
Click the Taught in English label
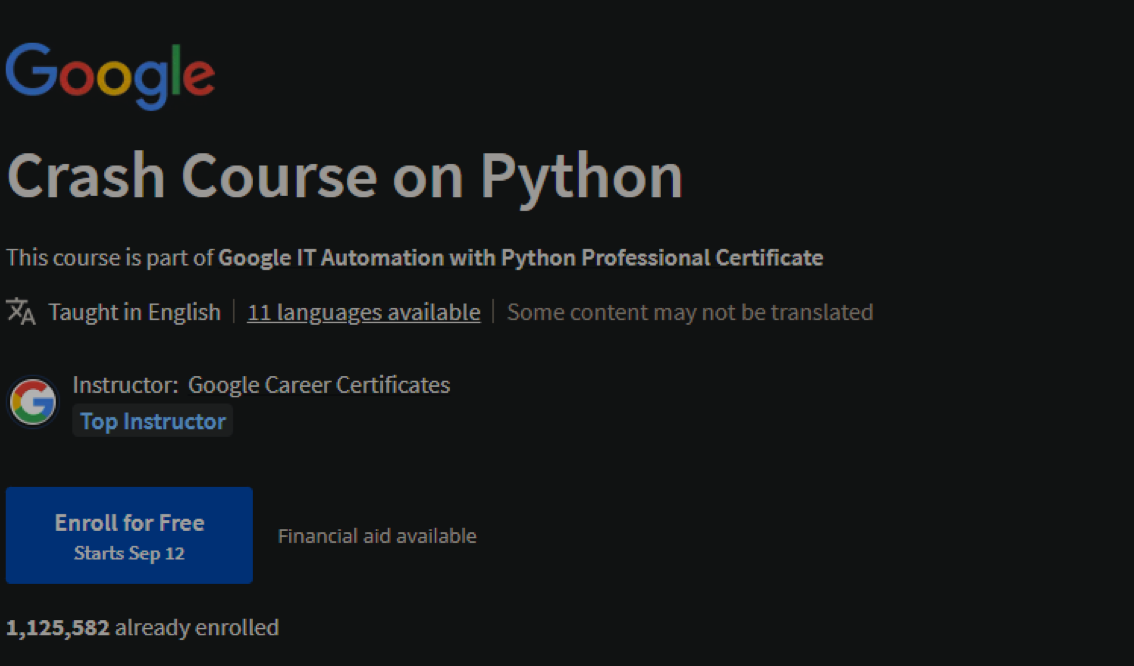[134, 312]
